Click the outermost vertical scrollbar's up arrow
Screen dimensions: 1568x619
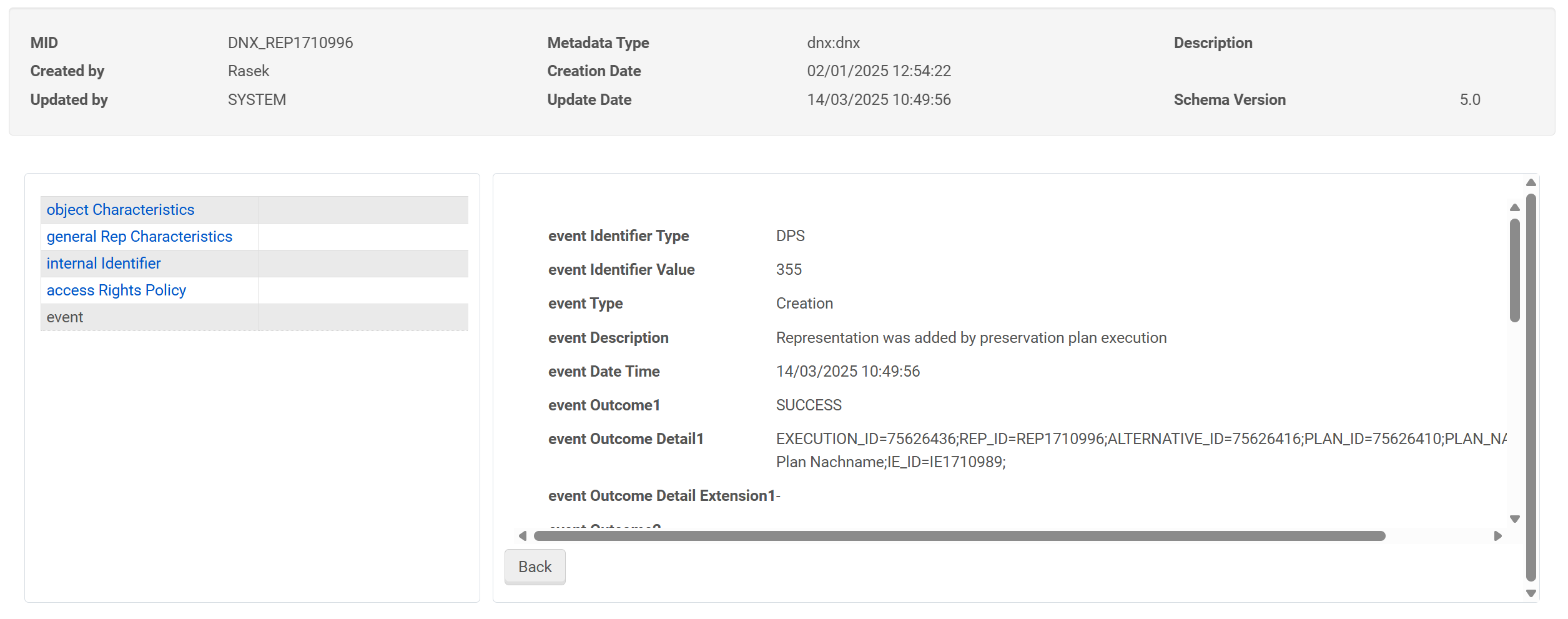(1531, 182)
